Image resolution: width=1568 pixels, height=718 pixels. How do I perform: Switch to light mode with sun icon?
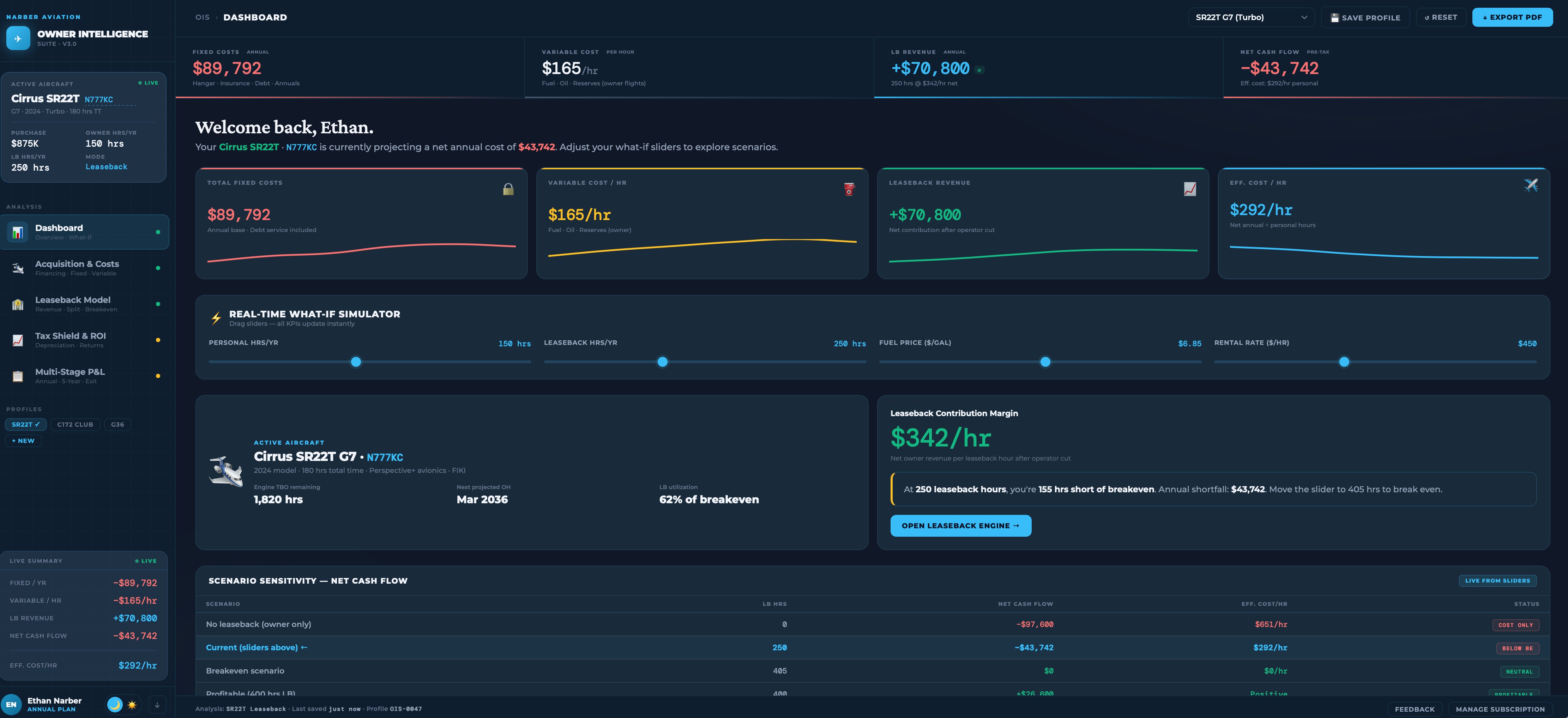tap(132, 705)
